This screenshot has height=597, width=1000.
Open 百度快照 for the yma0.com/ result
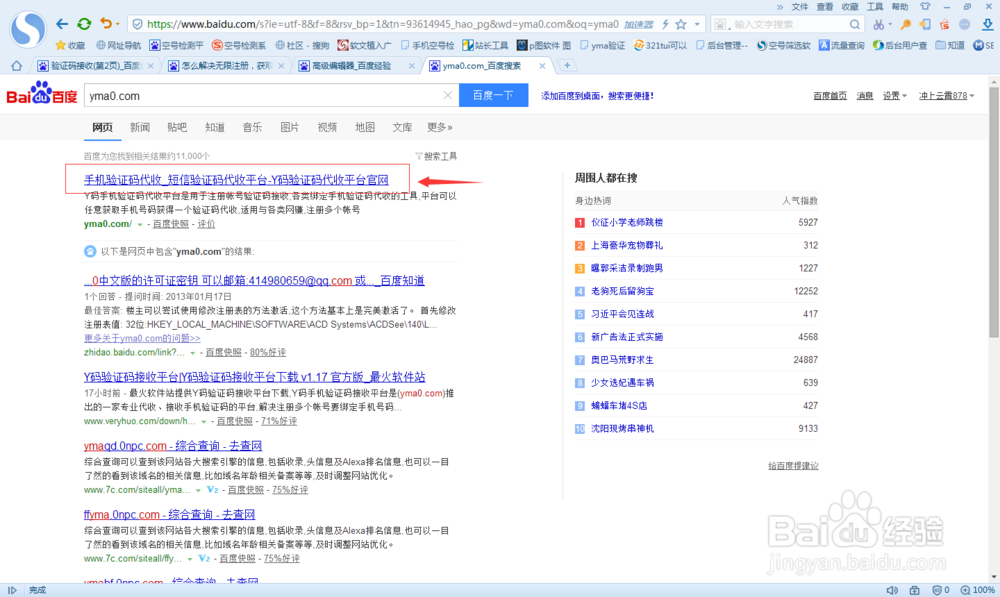point(170,224)
